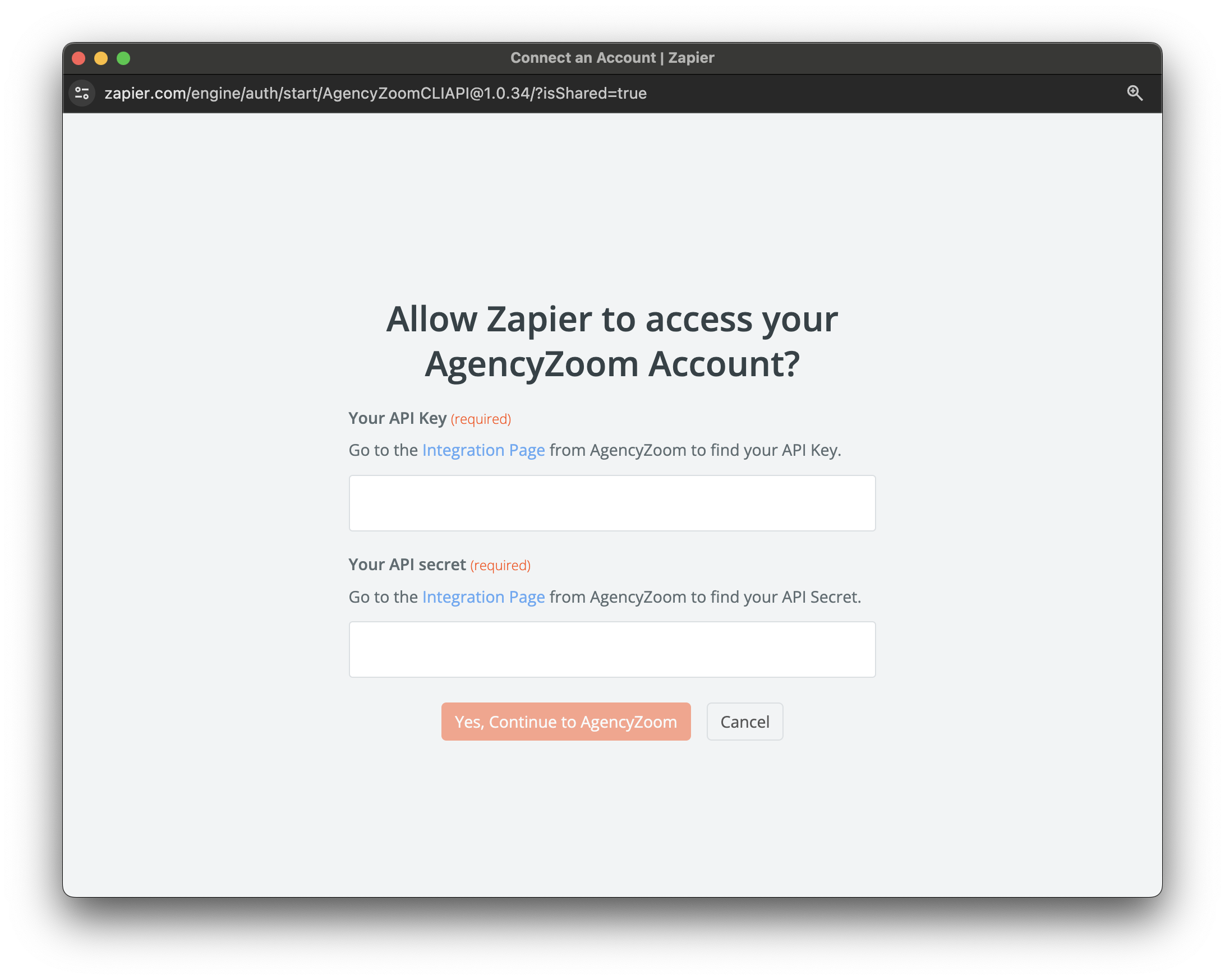Click the green full-screen traffic light
The width and height of the screenshot is (1225, 980).
pos(124,58)
